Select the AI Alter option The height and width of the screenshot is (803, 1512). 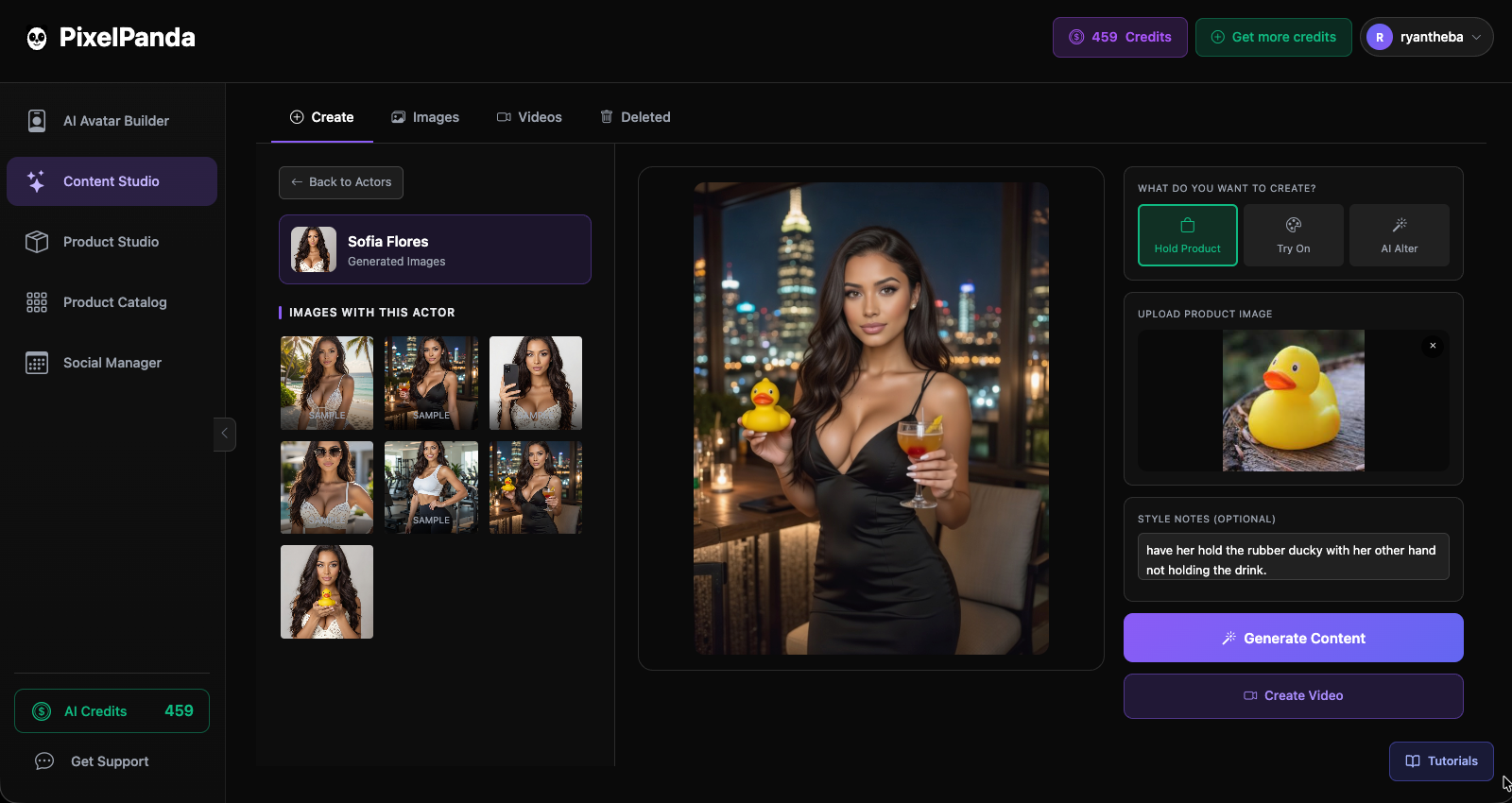1400,235
